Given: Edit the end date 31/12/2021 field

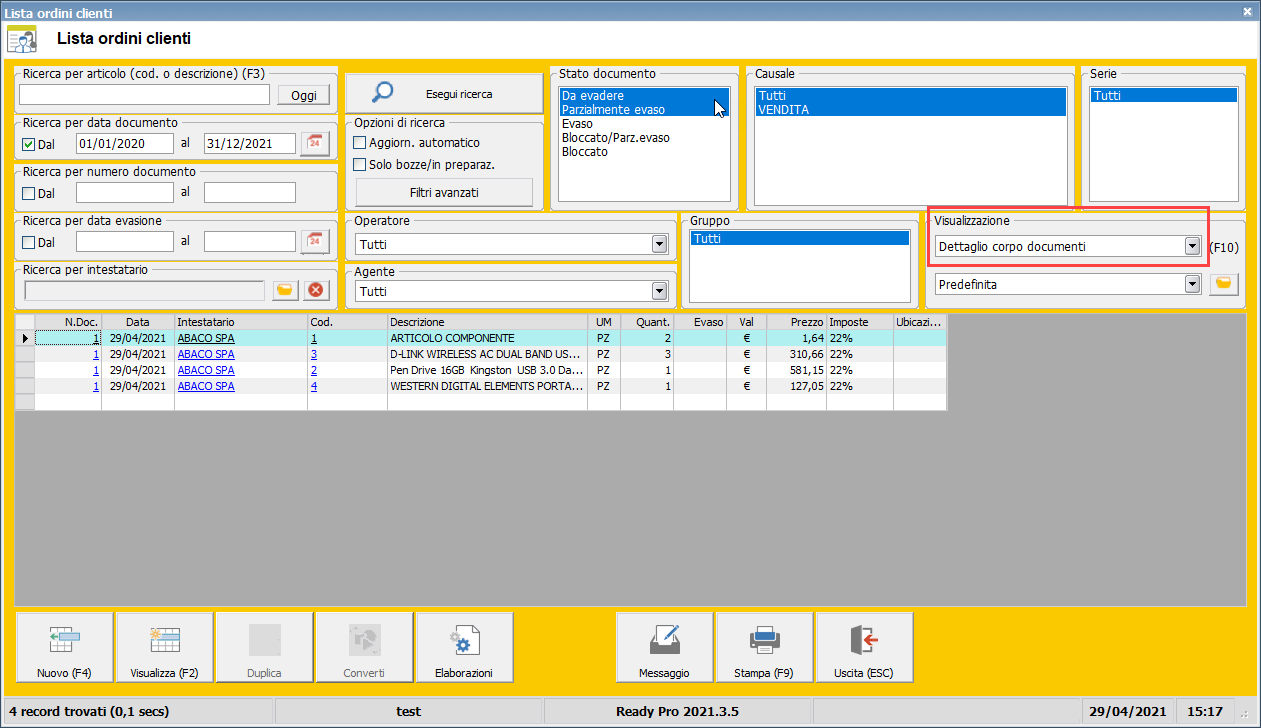Looking at the screenshot, I should (x=250, y=144).
